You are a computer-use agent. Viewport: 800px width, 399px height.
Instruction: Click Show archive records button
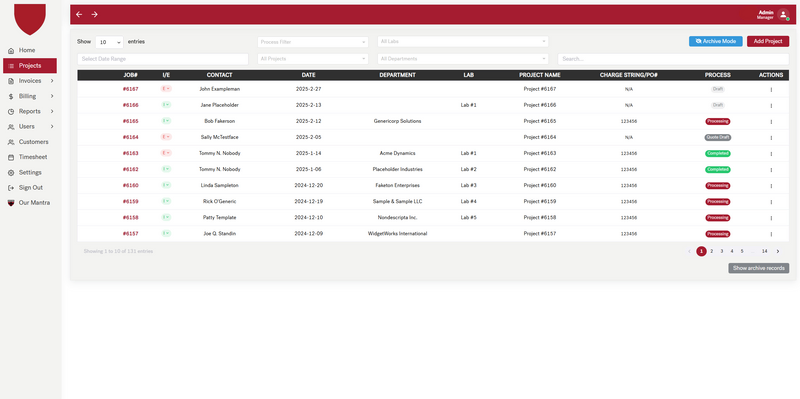click(x=759, y=268)
